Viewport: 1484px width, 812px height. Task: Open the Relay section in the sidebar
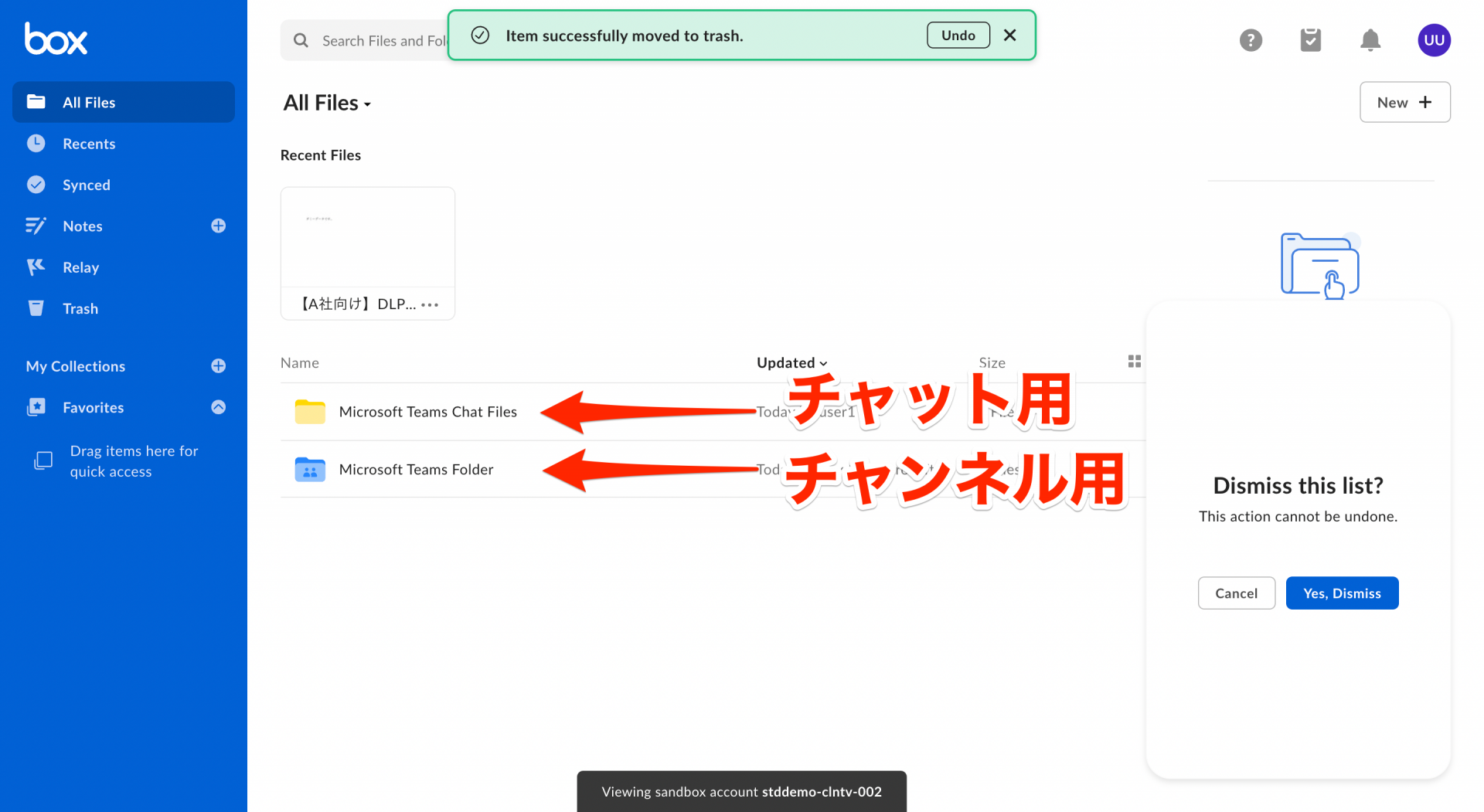pyautogui.click(x=81, y=267)
